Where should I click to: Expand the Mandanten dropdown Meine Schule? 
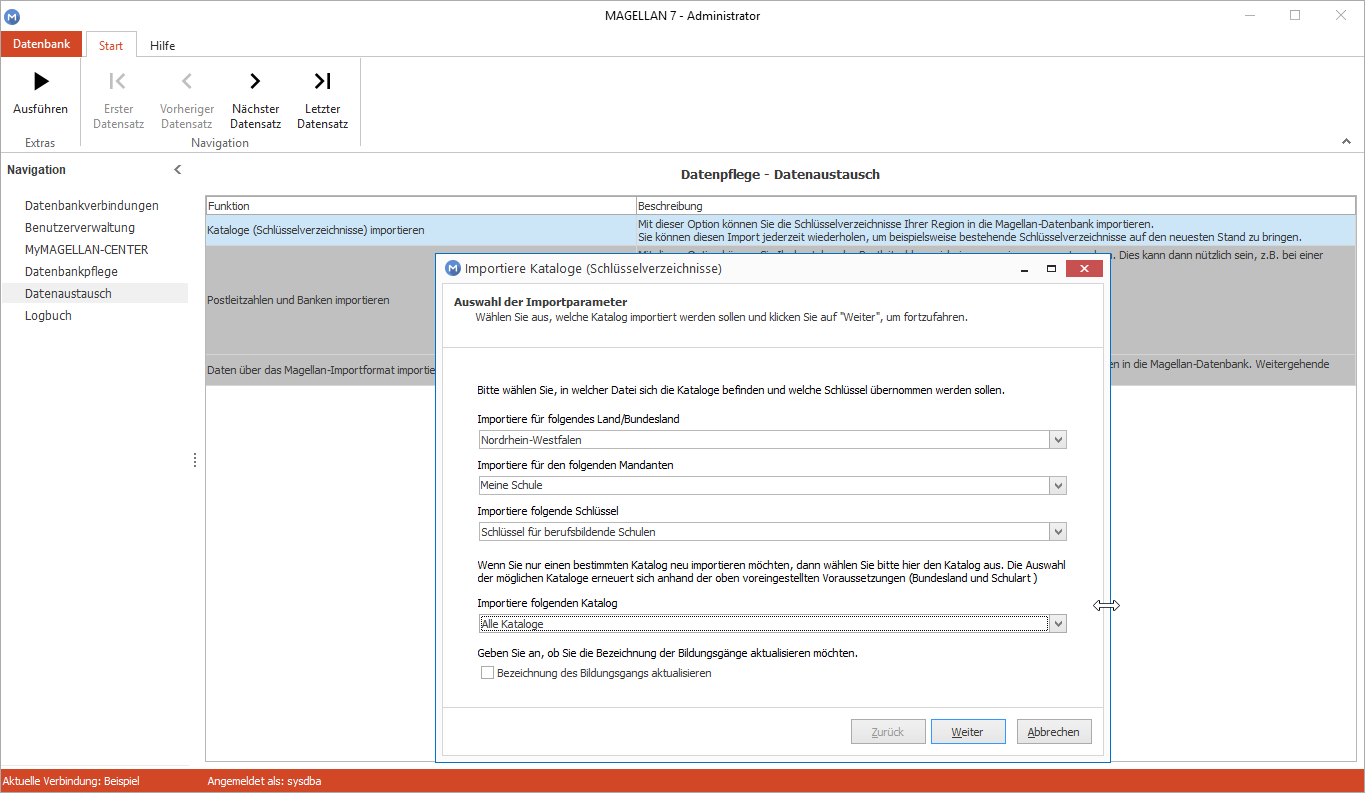pyautogui.click(x=1058, y=485)
